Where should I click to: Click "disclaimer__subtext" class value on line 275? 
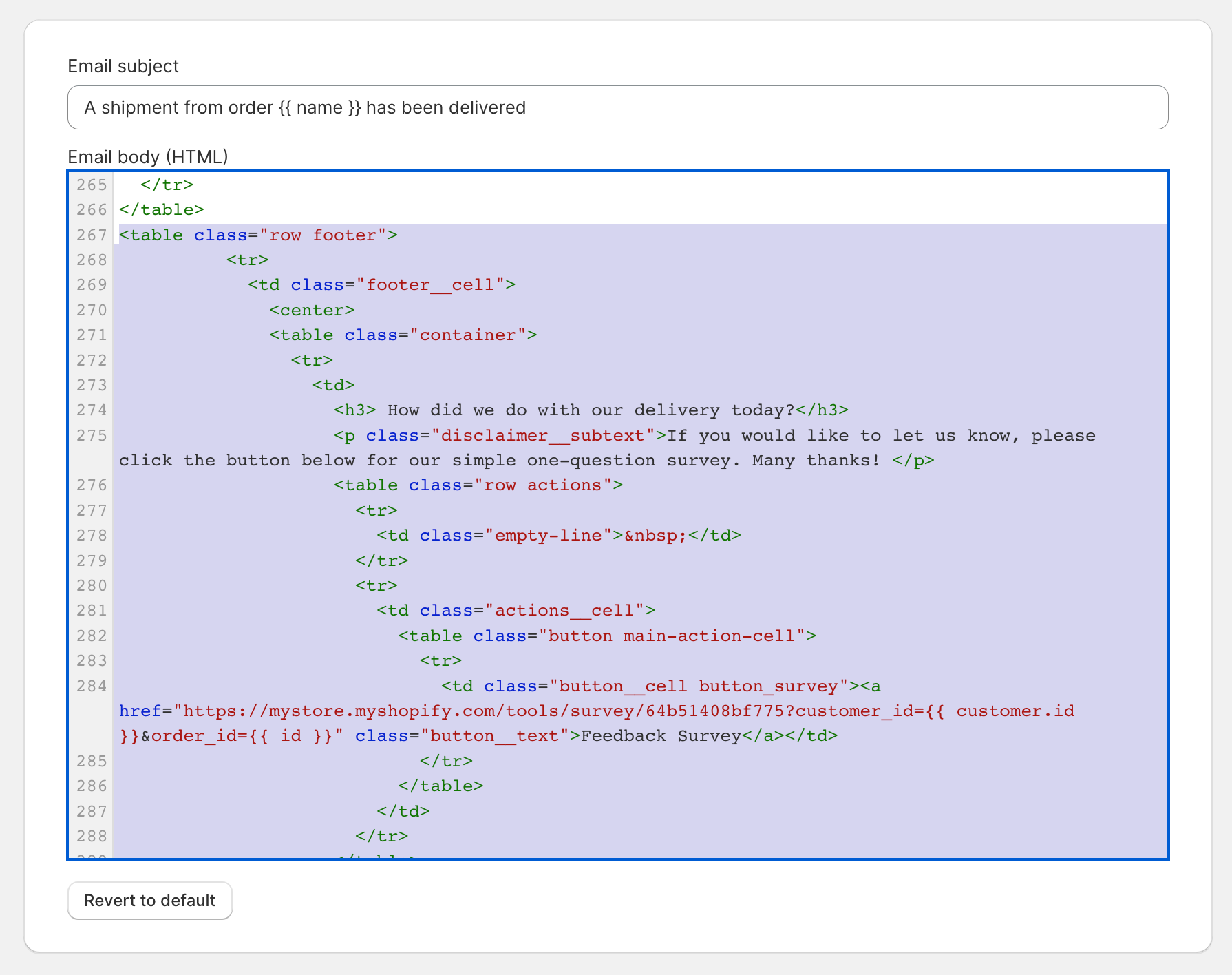point(543,435)
